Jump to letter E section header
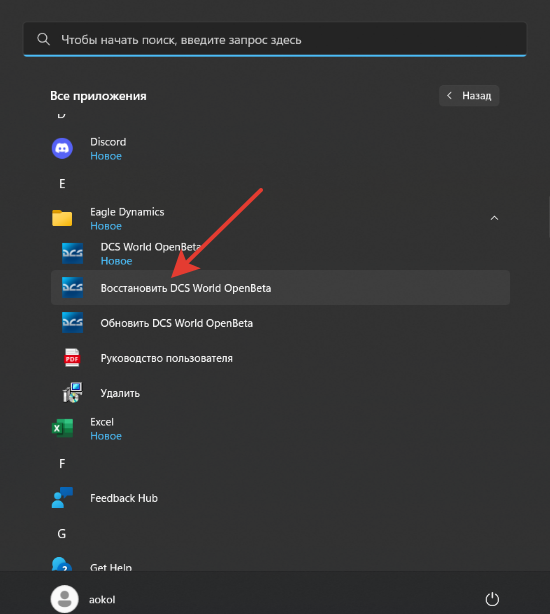Image resolution: width=550 pixels, height=614 pixels. [x=62, y=184]
